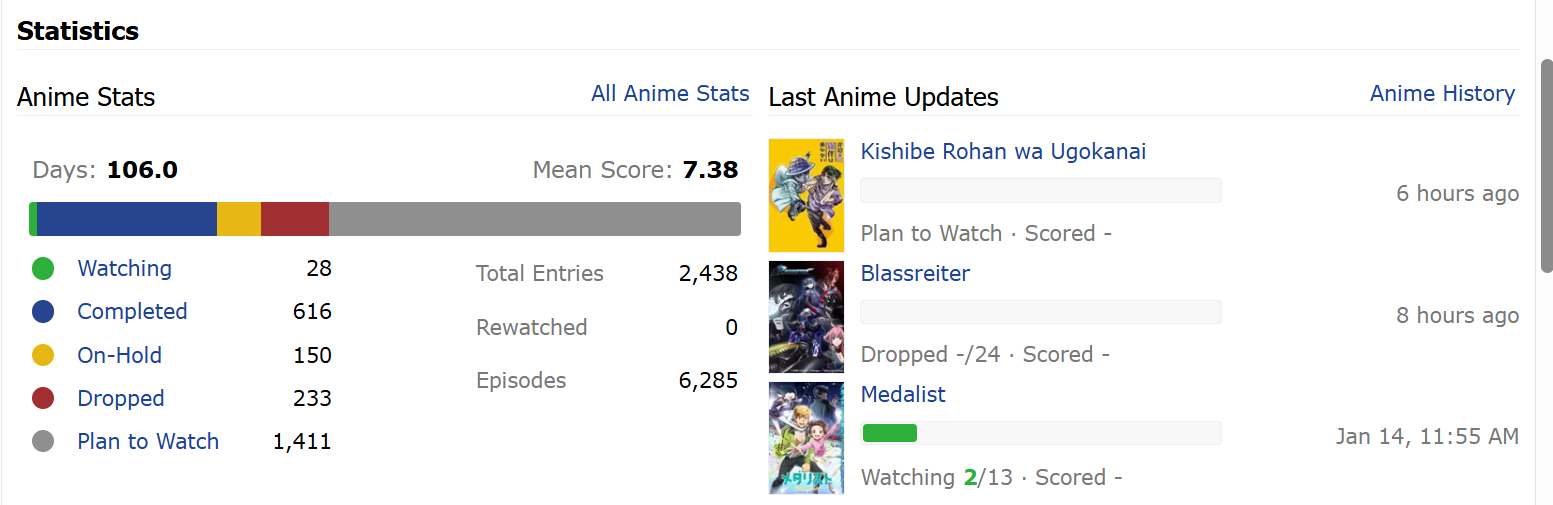Screen dimensions: 1553x505
Task: Click the green Watching status dot
Action: 43,269
